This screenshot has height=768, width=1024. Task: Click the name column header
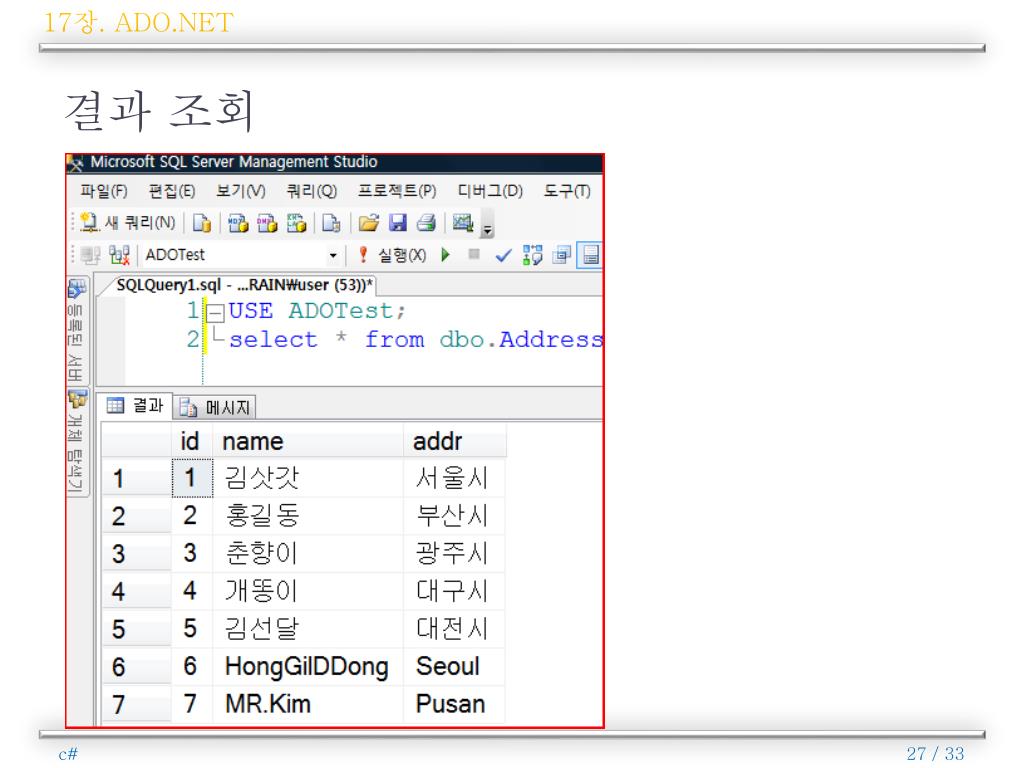click(x=308, y=442)
